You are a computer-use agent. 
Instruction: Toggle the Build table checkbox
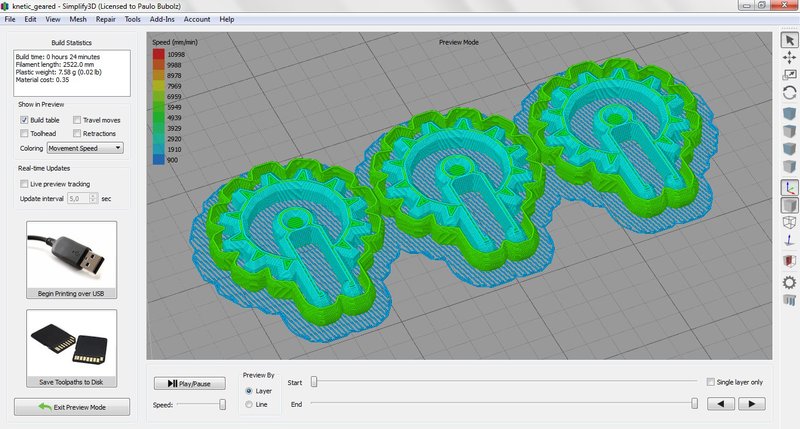[x=24, y=120]
